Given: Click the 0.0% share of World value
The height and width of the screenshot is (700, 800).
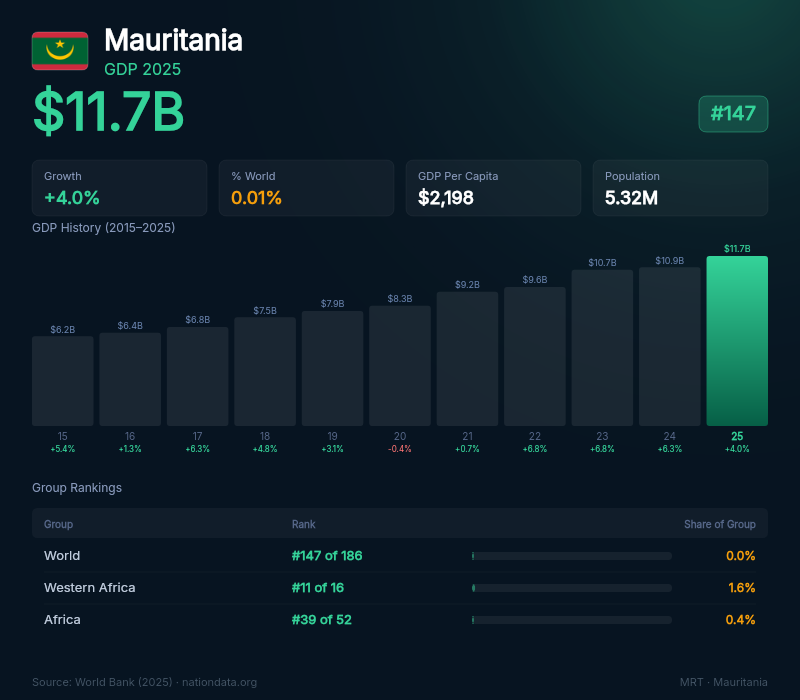Looking at the screenshot, I should click(740, 556).
